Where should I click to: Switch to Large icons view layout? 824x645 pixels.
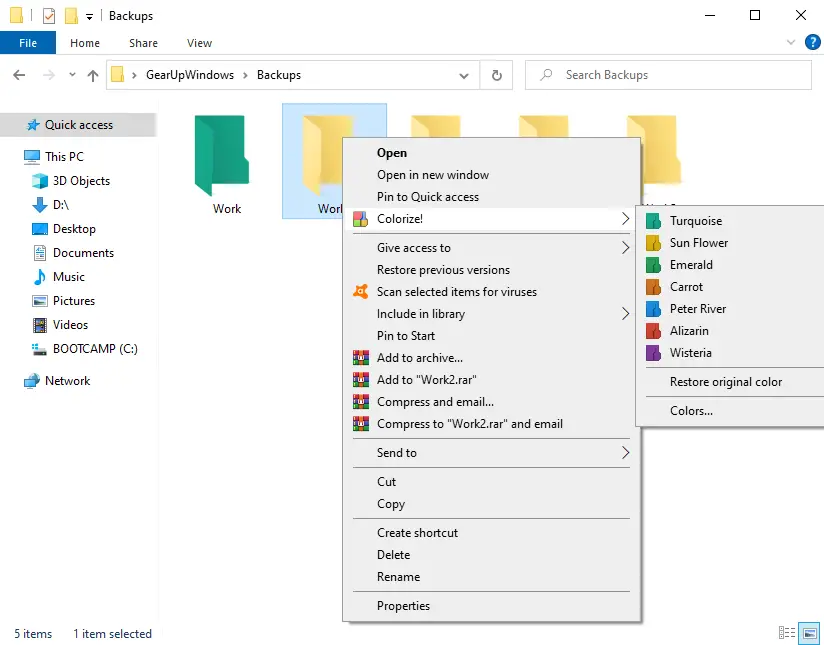810,632
